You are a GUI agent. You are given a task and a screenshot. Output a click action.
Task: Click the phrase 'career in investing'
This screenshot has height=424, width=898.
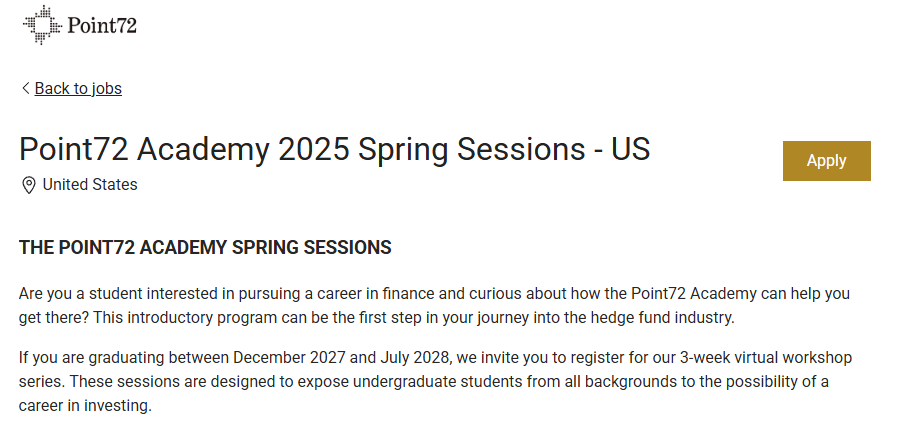[x=85, y=406]
